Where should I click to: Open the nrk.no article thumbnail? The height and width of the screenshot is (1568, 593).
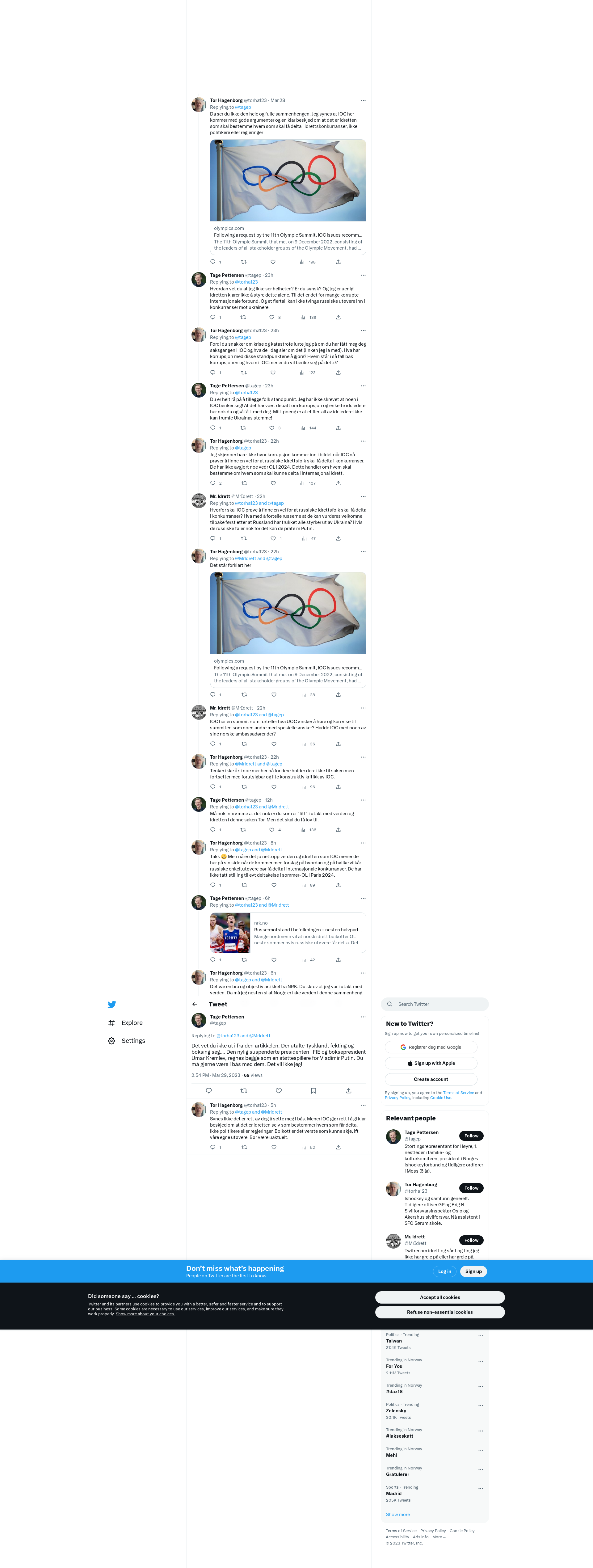coord(230,933)
